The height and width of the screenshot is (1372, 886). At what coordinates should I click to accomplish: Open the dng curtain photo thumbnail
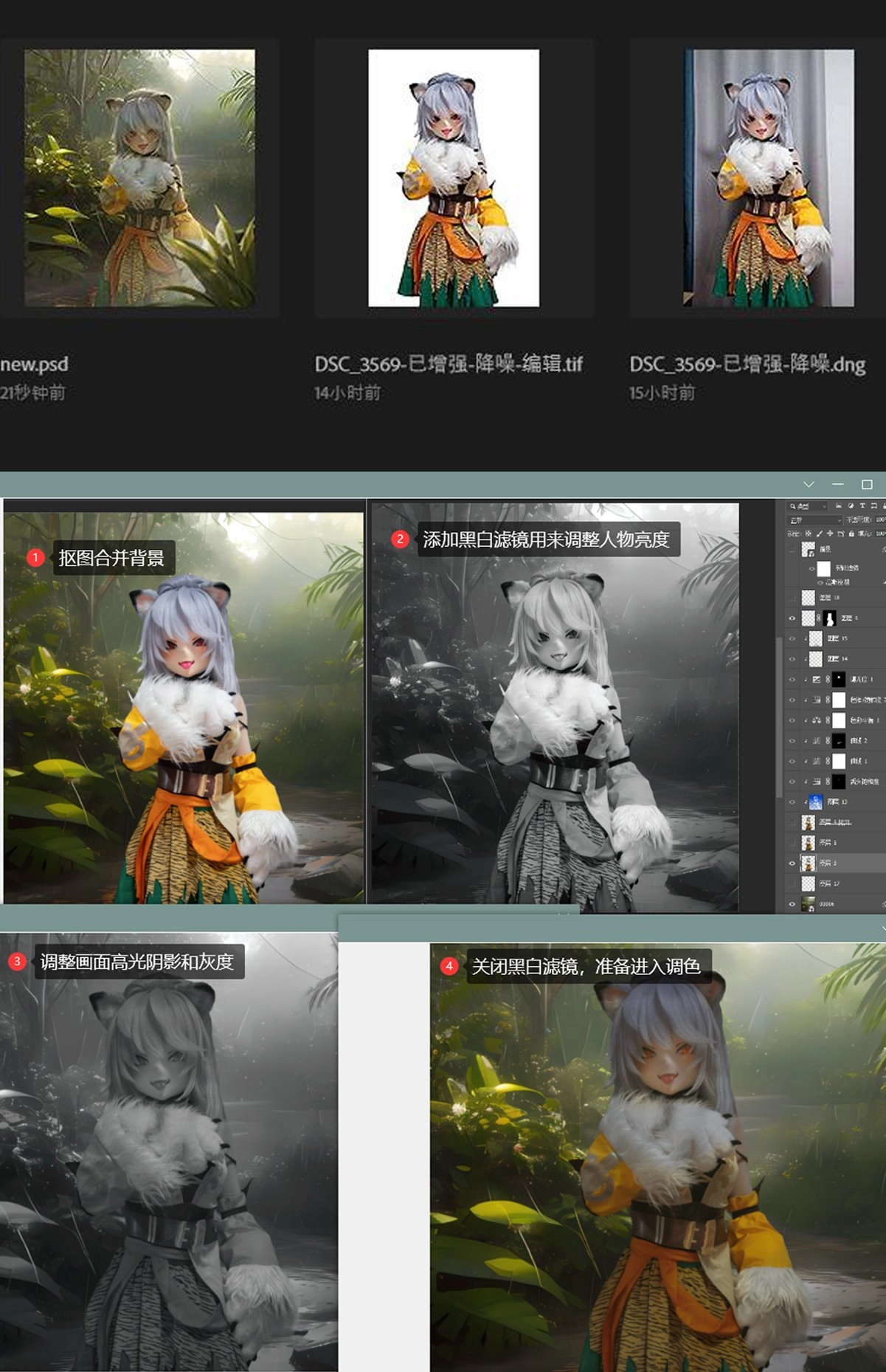[769, 178]
